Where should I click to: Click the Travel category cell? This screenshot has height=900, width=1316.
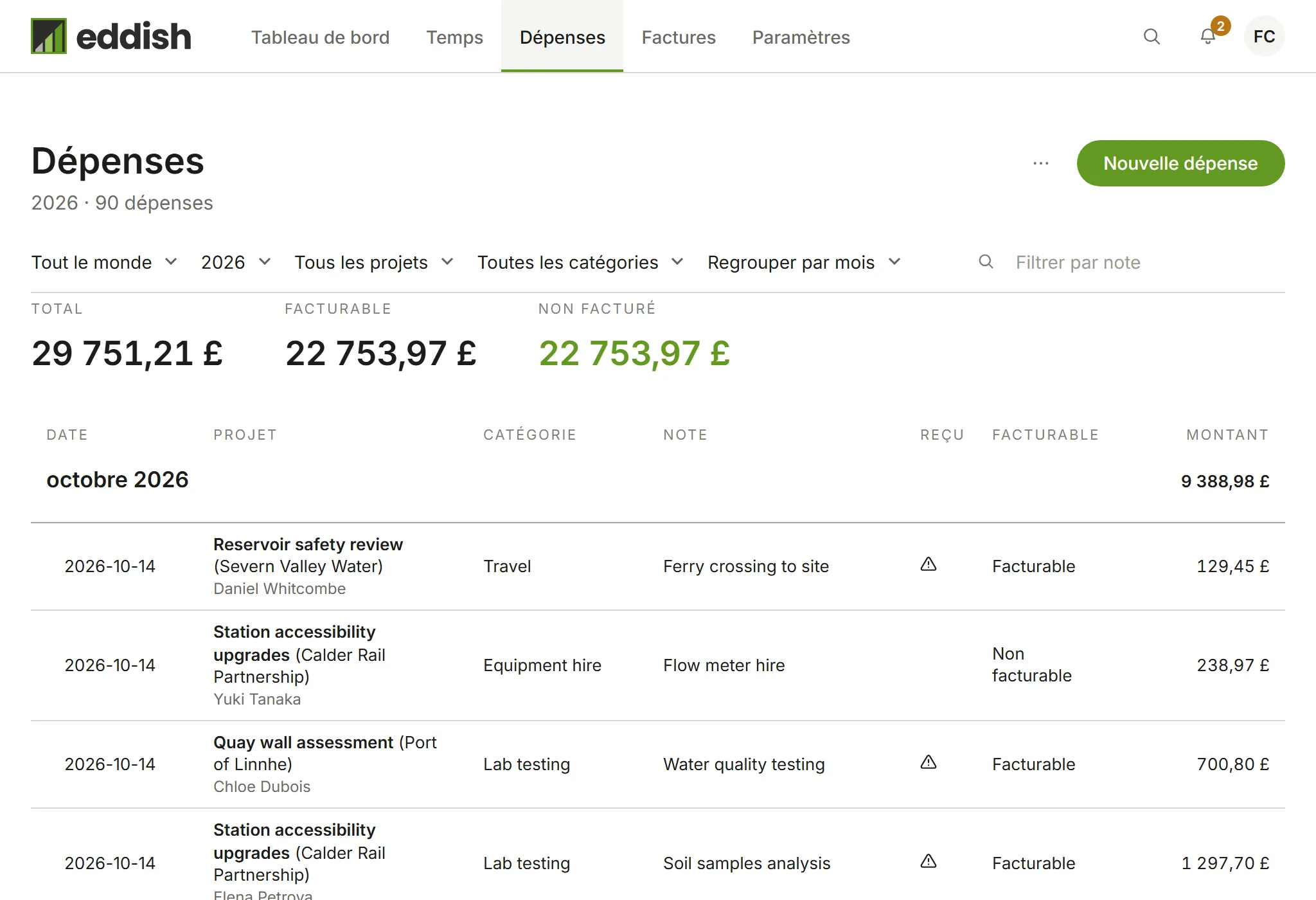pos(507,566)
